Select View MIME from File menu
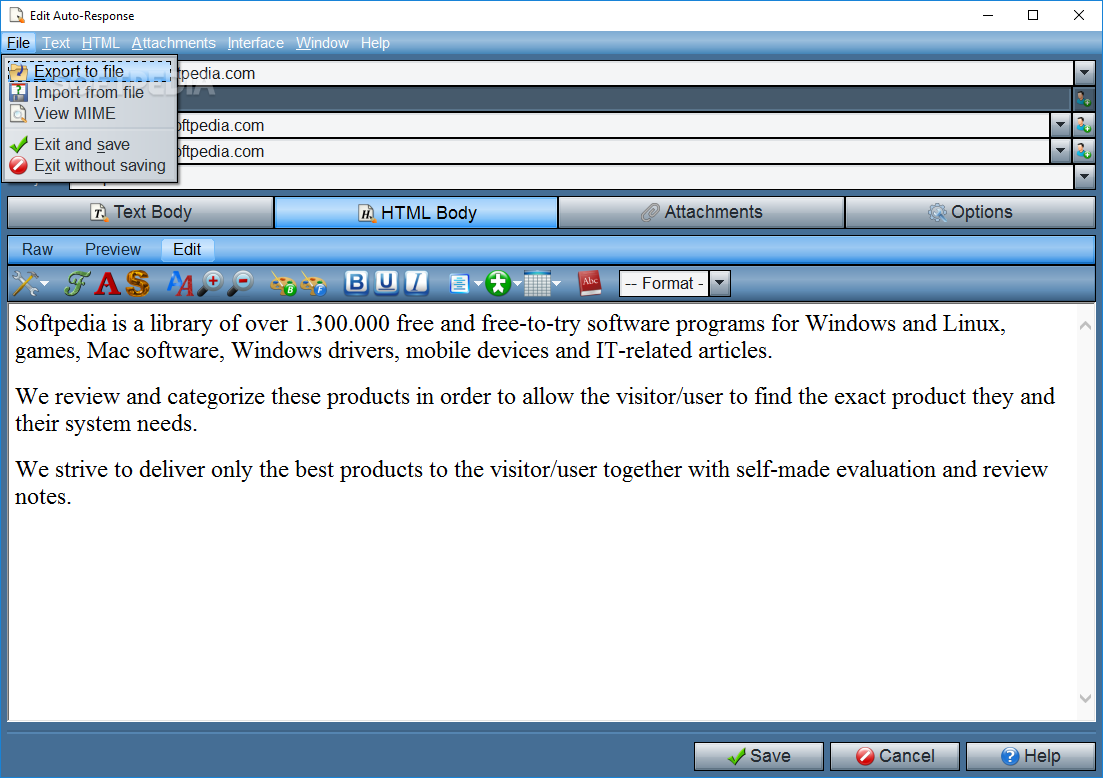The image size is (1103, 778). [x=90, y=113]
